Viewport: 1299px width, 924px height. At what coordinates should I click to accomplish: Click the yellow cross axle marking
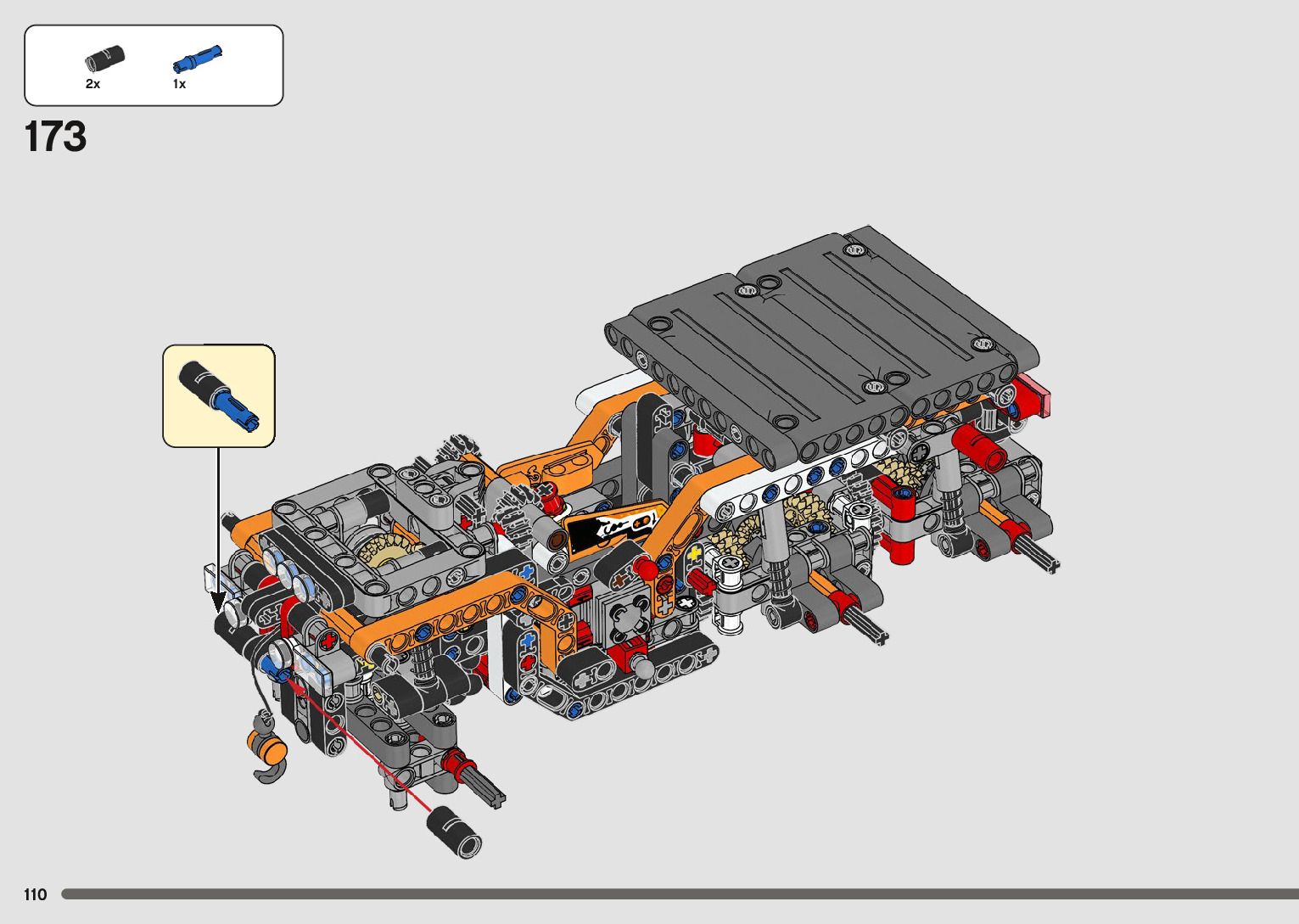694,555
